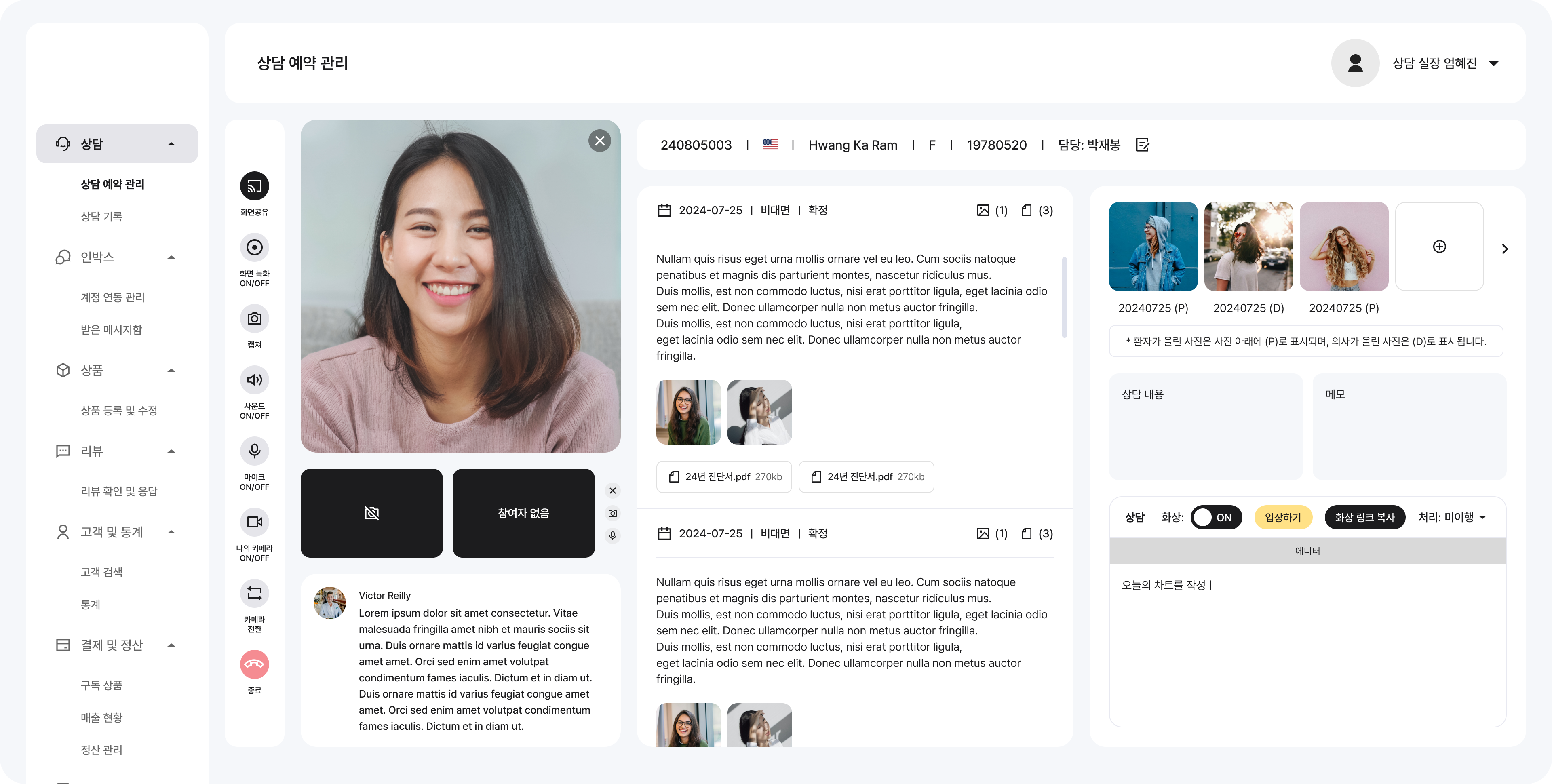Click the yellow 입장하기 button
This screenshot has height=784, width=1552.
[x=1283, y=517]
